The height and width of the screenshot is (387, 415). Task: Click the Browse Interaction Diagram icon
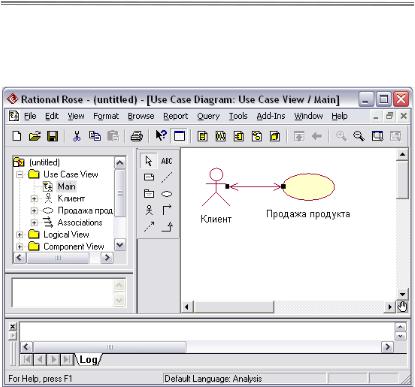(x=221, y=136)
